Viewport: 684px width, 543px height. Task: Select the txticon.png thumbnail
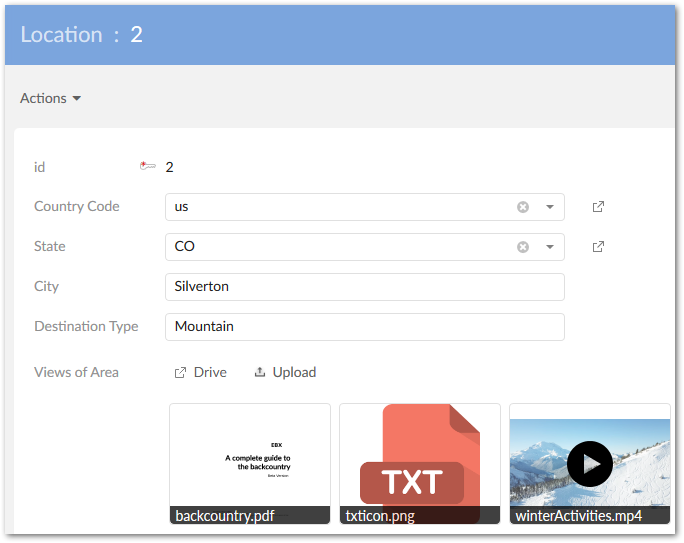420,463
